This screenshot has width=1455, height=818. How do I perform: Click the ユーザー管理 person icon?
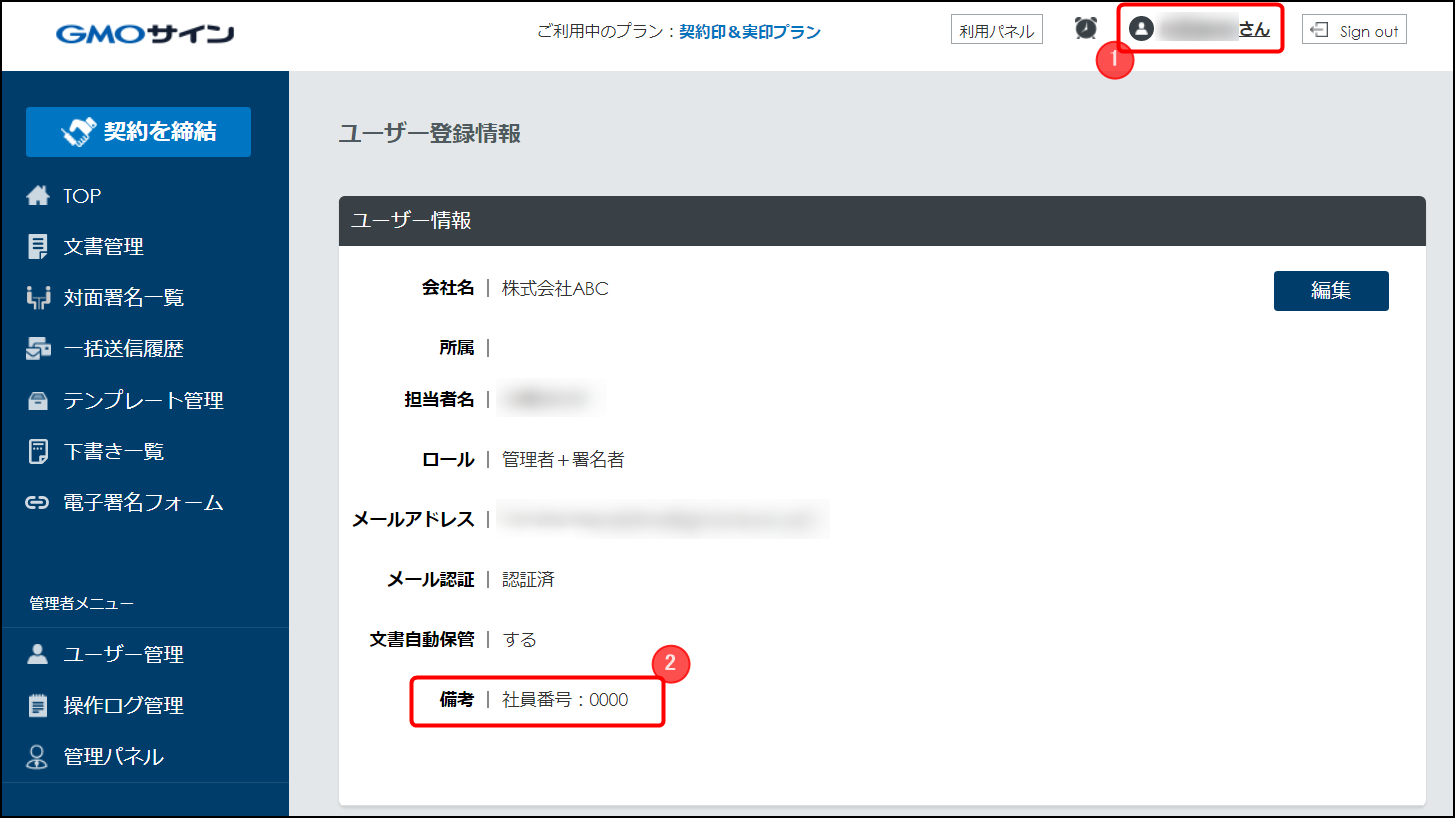click(x=38, y=655)
